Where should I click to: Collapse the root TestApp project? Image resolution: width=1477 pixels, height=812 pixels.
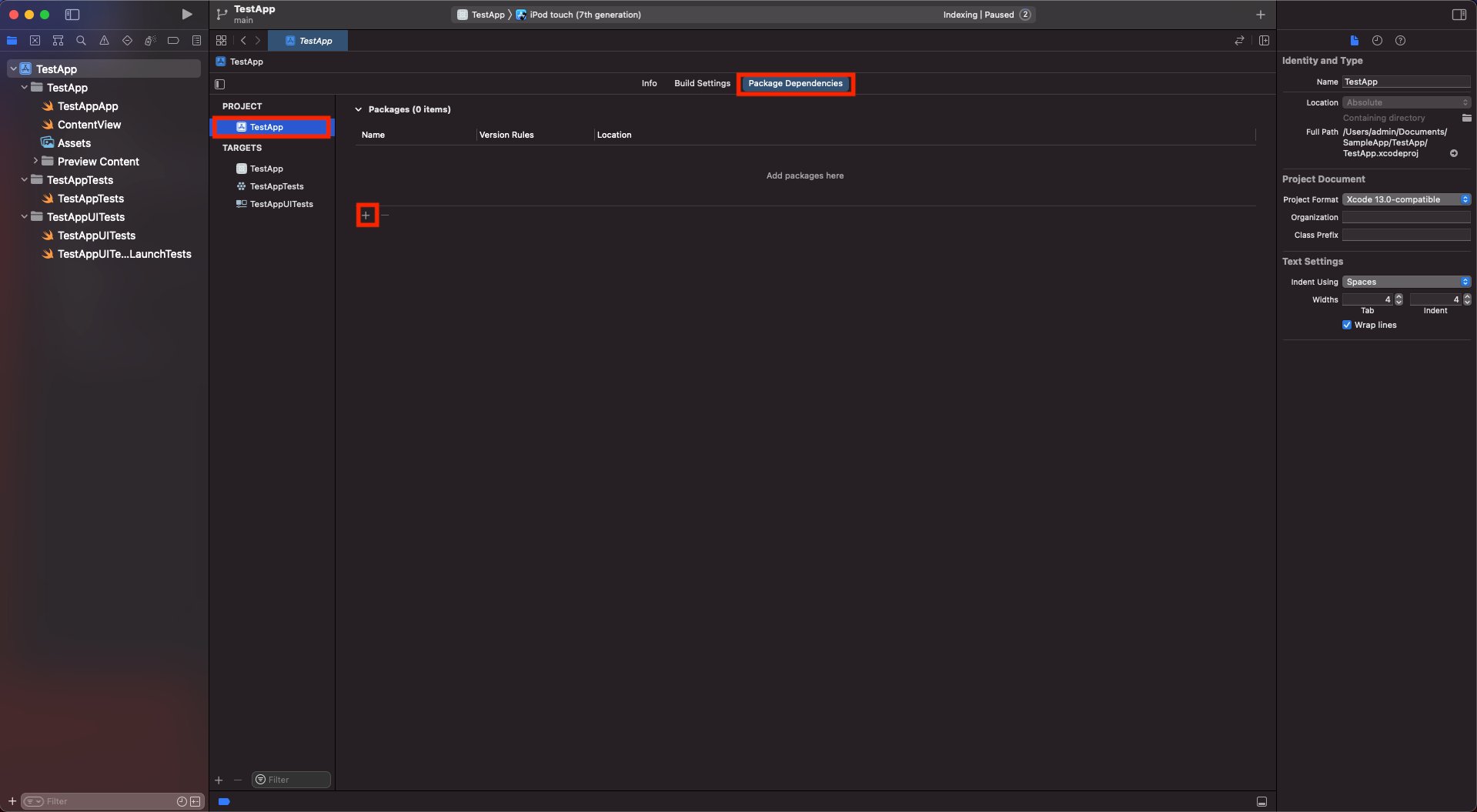pyautogui.click(x=13, y=69)
